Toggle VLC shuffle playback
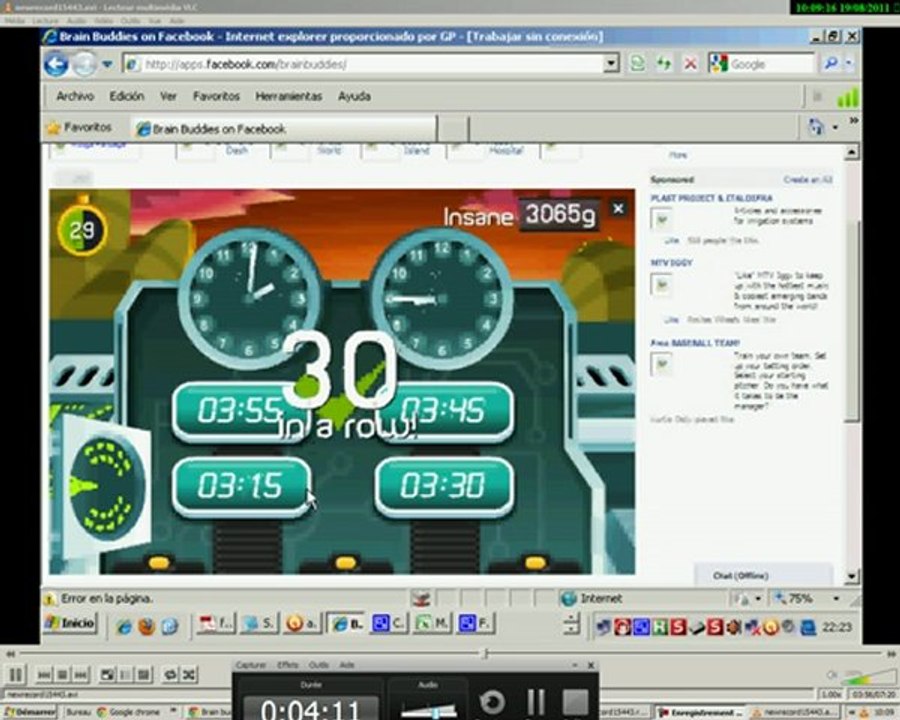900x720 pixels. (188, 675)
